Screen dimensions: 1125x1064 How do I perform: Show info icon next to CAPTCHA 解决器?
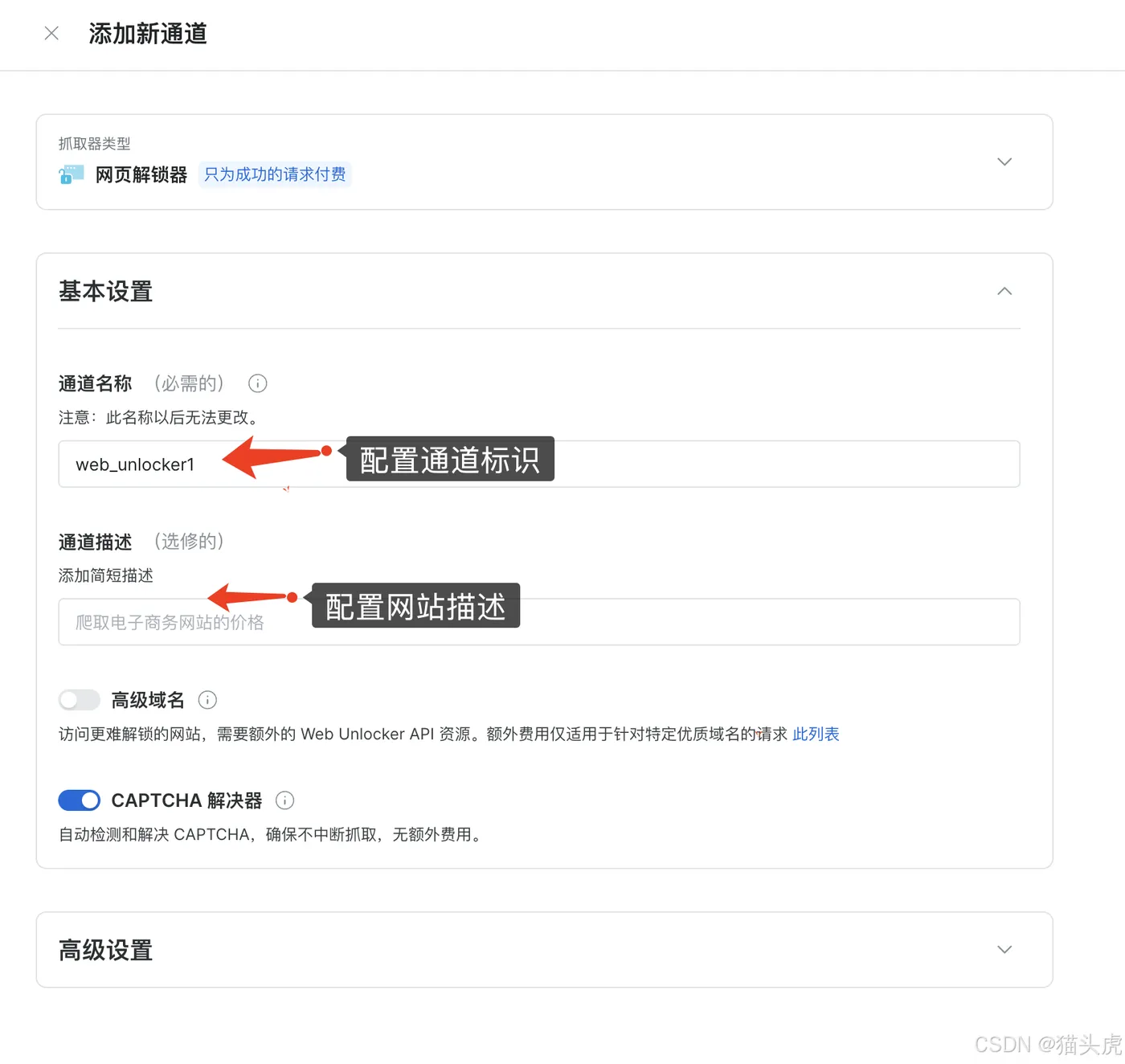click(284, 800)
